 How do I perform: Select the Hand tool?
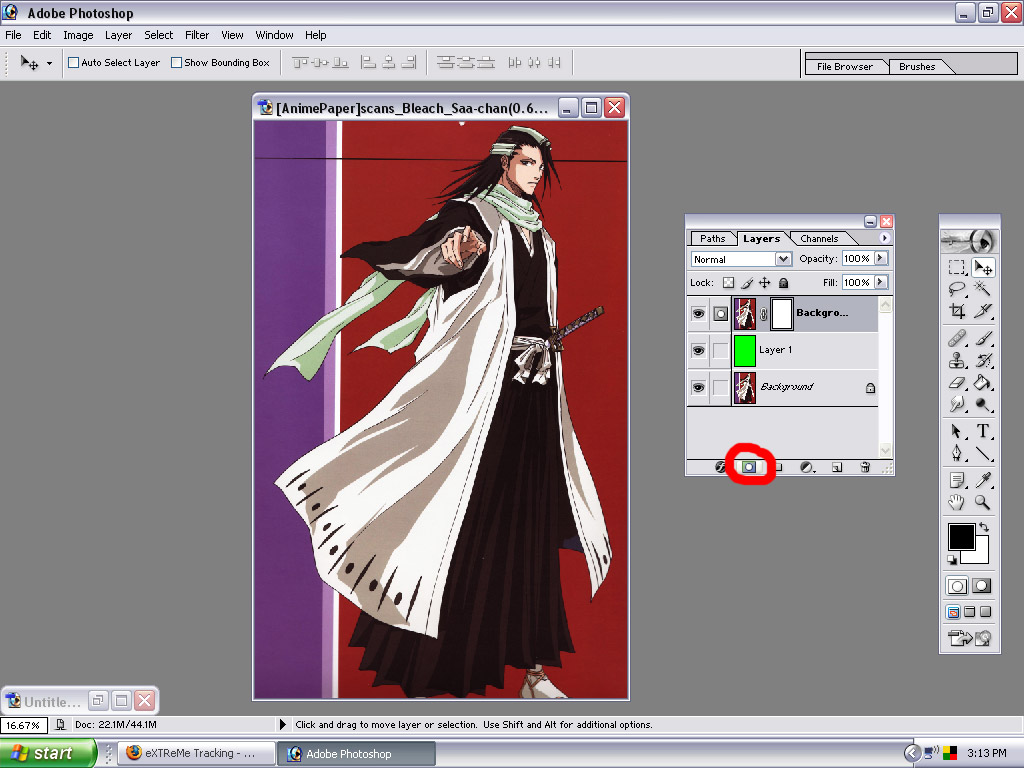(957, 502)
